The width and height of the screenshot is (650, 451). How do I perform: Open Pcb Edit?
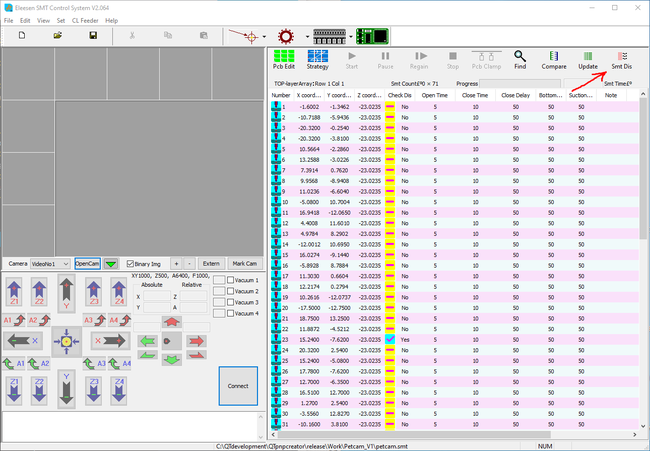[284, 60]
